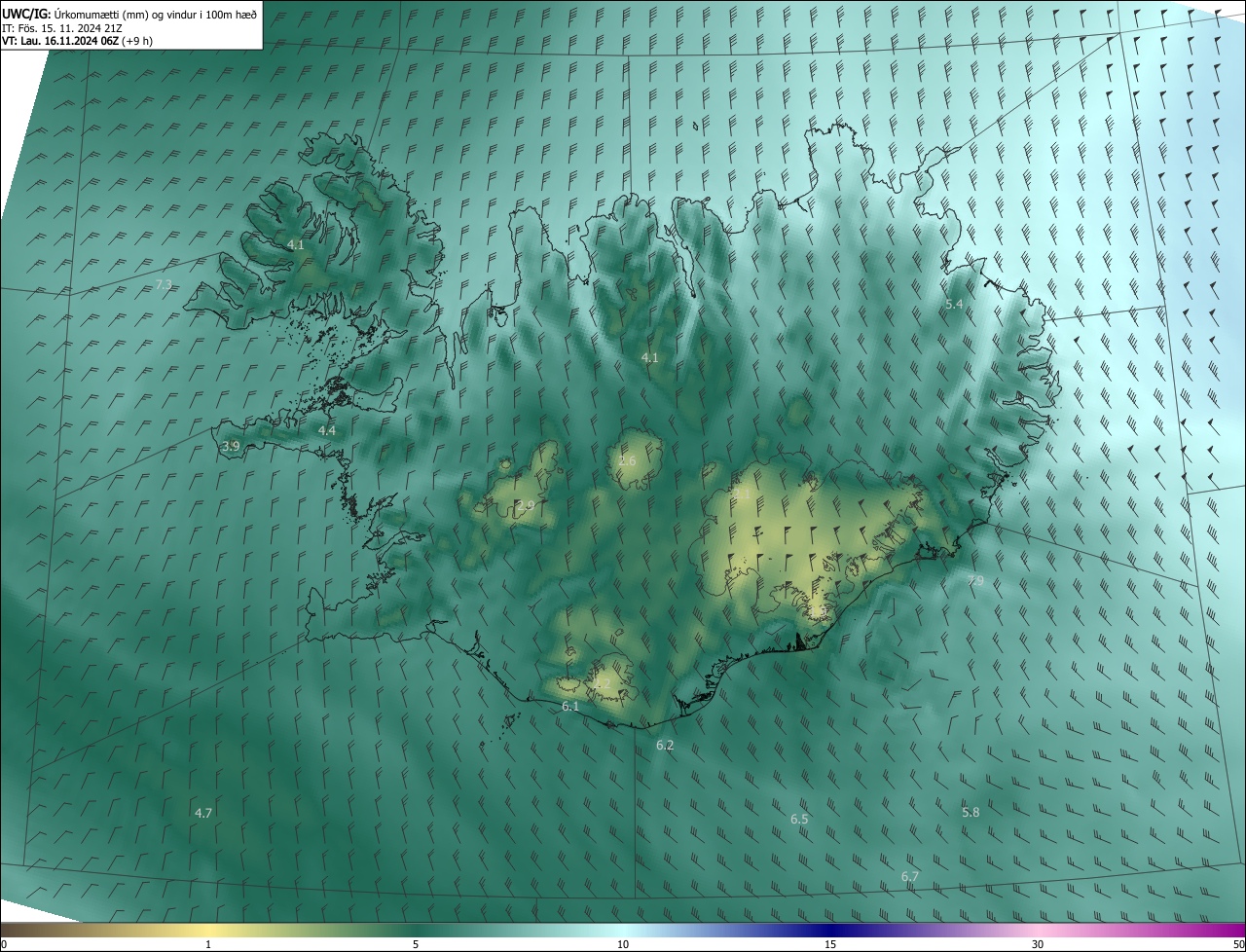Pick the pale cyan colour band above tick 10
1246x952 pixels.
(x=623, y=930)
